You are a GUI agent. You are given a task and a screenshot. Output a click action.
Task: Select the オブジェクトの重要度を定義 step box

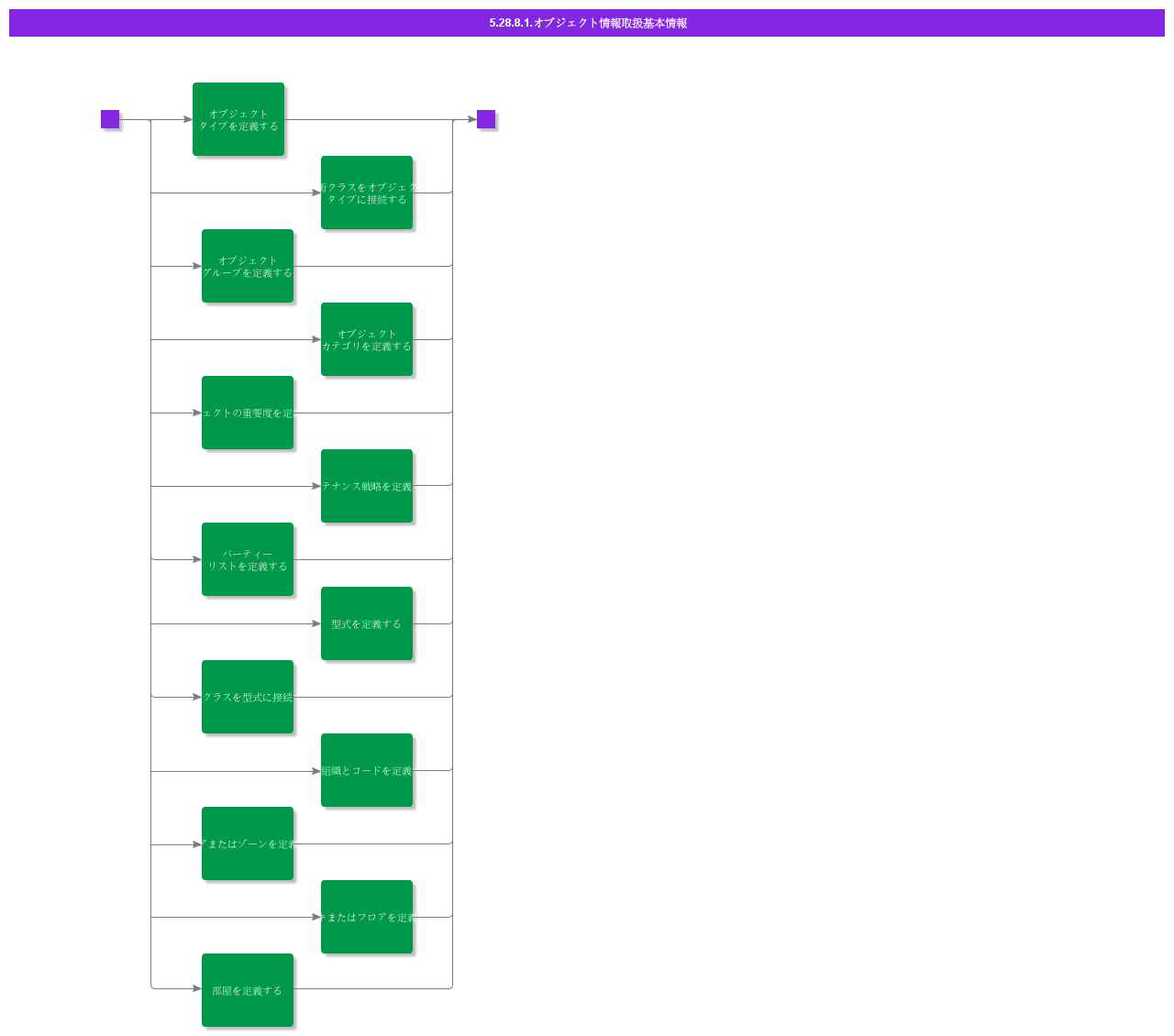point(248,413)
